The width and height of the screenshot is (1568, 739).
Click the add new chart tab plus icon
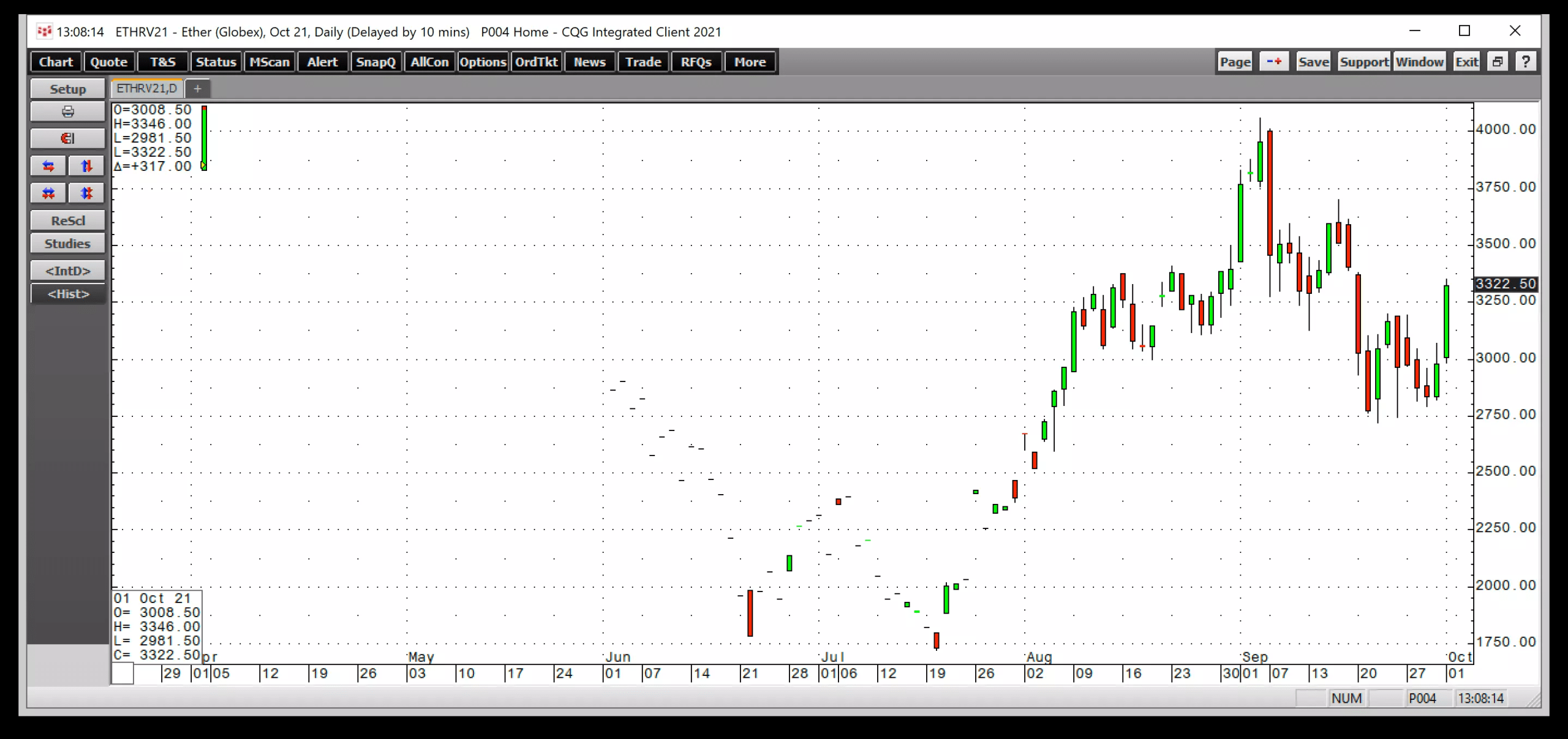pyautogui.click(x=197, y=88)
